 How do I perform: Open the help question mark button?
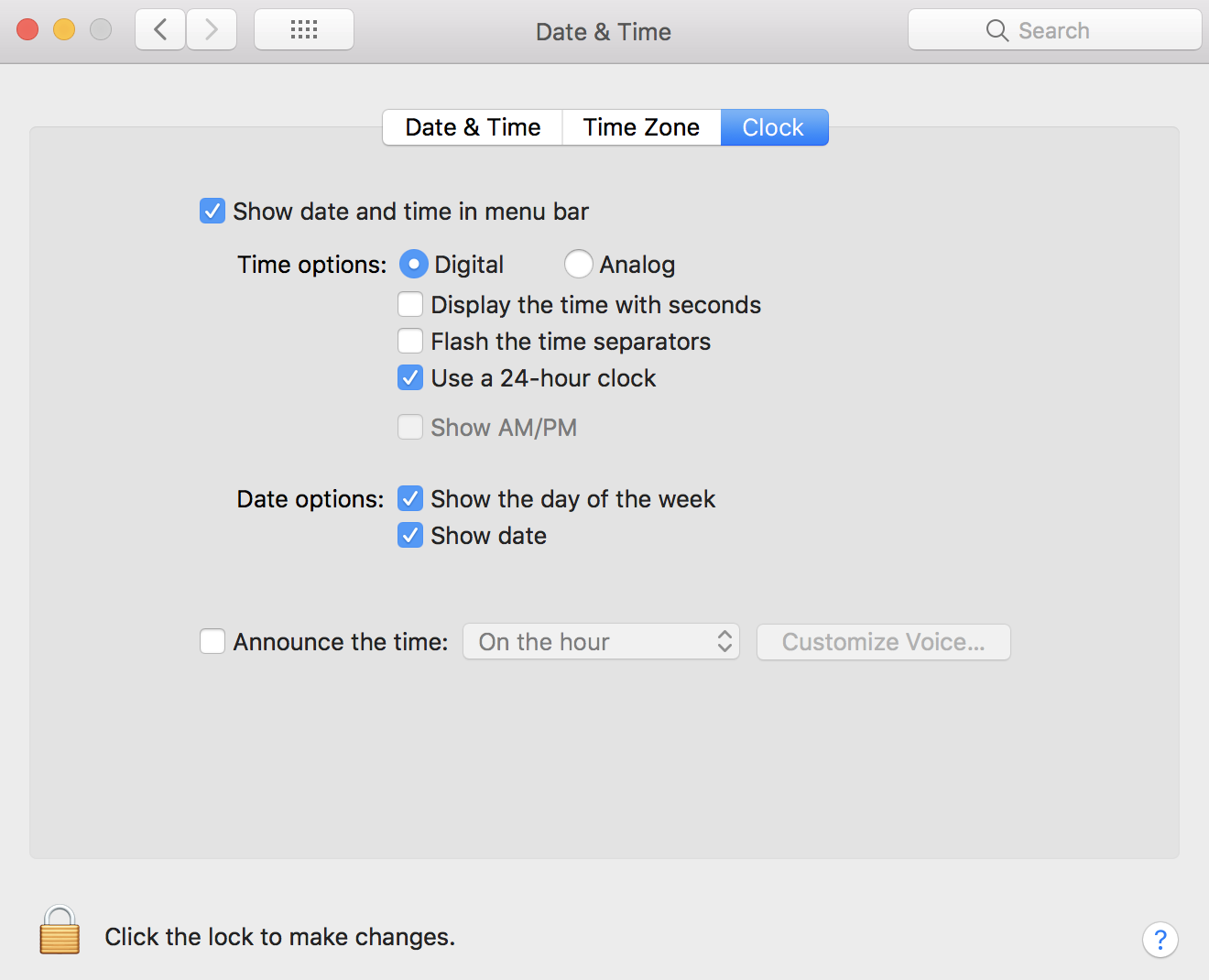pyautogui.click(x=1160, y=939)
